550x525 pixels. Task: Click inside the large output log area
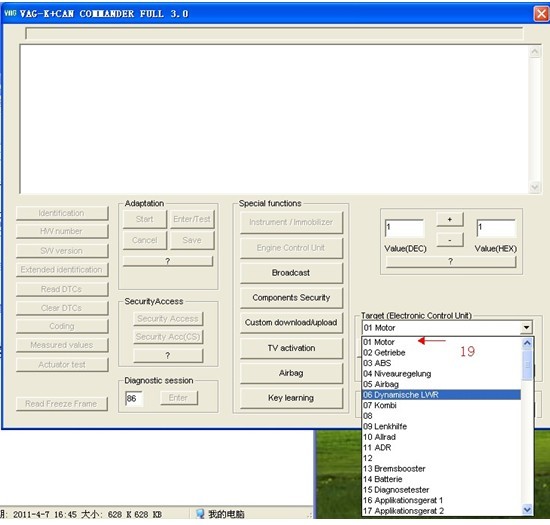[x=274, y=119]
